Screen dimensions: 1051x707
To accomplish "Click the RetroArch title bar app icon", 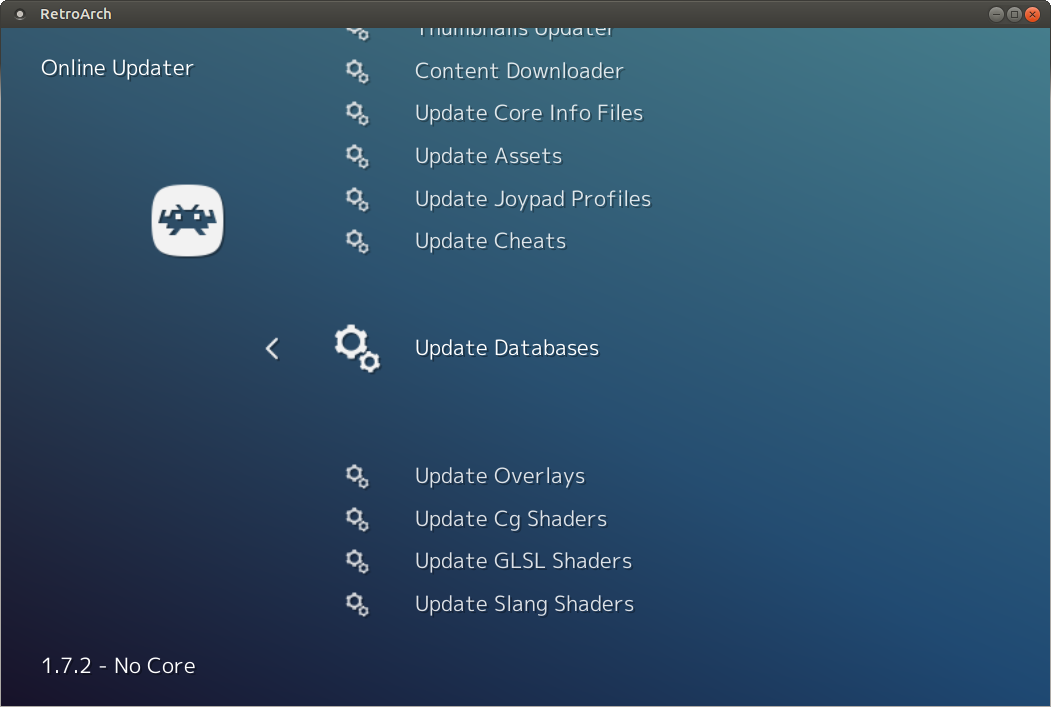I will click(x=19, y=14).
